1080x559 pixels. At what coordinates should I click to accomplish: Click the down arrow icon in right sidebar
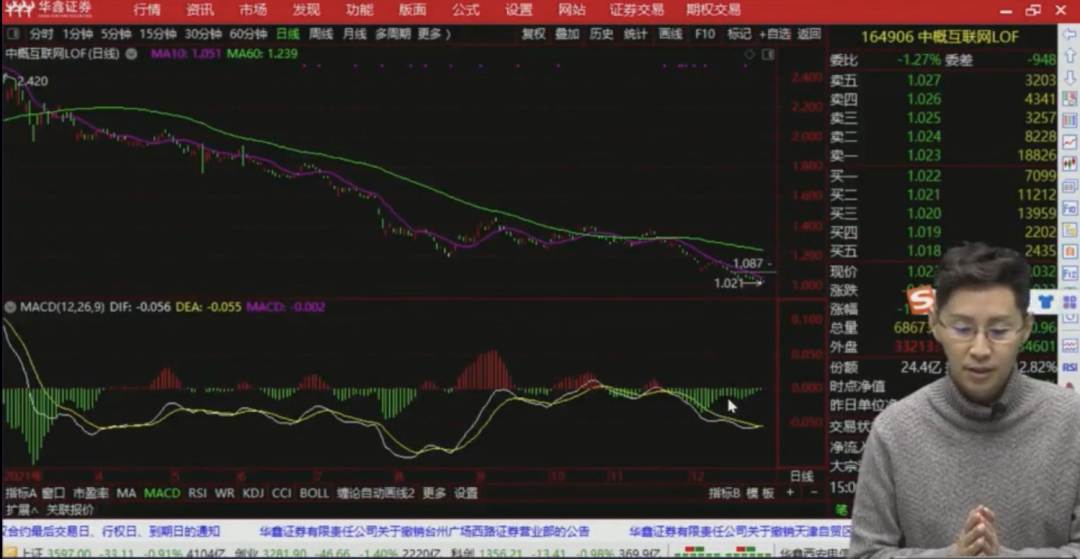tap(1070, 77)
